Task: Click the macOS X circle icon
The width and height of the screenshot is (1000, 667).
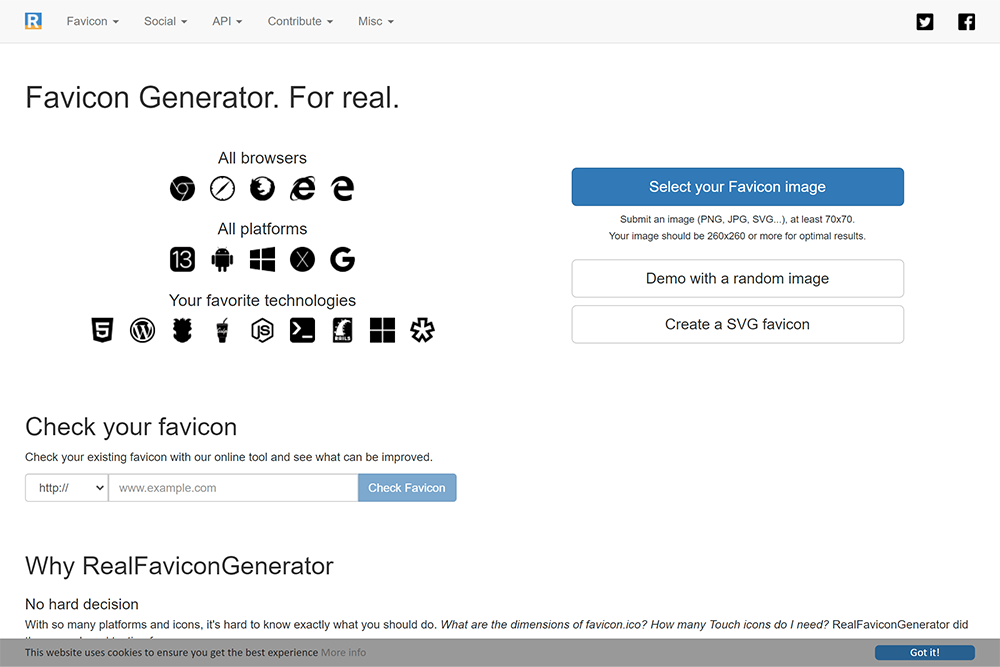Action: click(x=302, y=260)
